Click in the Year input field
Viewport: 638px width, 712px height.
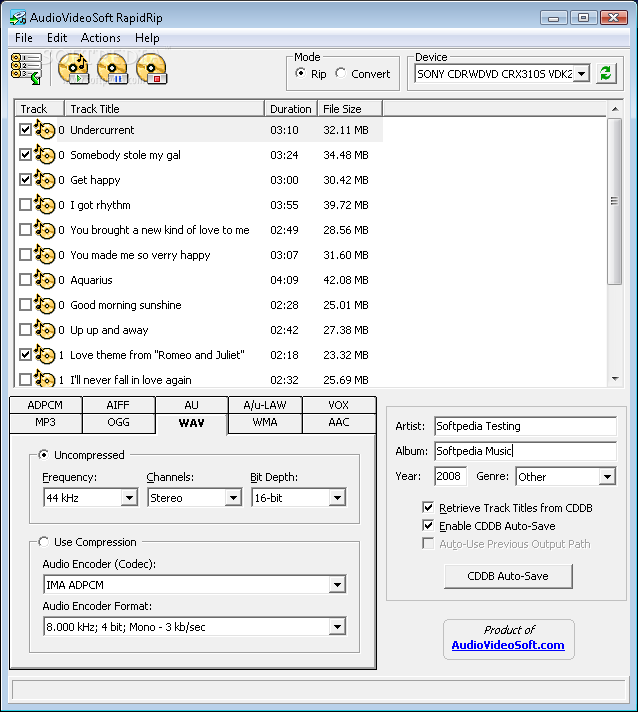tap(450, 476)
